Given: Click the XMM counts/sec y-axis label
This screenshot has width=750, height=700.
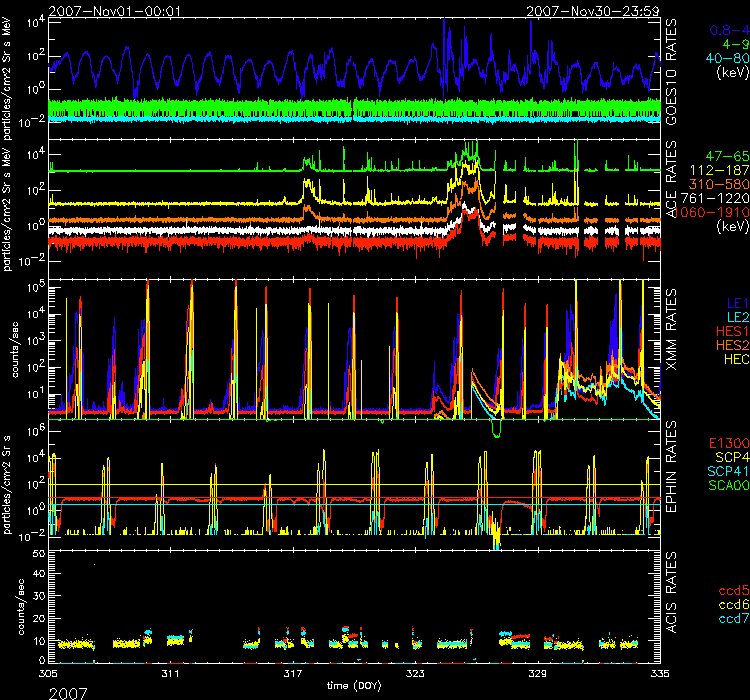Looking at the screenshot, I should (14, 350).
